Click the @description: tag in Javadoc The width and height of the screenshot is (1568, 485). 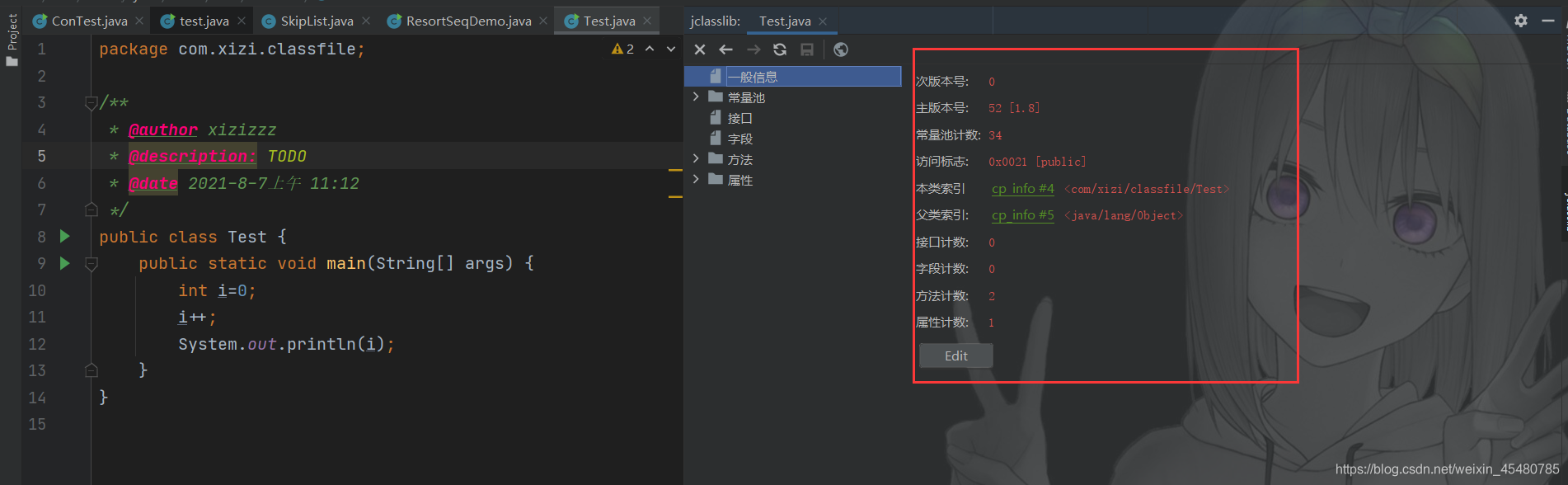193,156
